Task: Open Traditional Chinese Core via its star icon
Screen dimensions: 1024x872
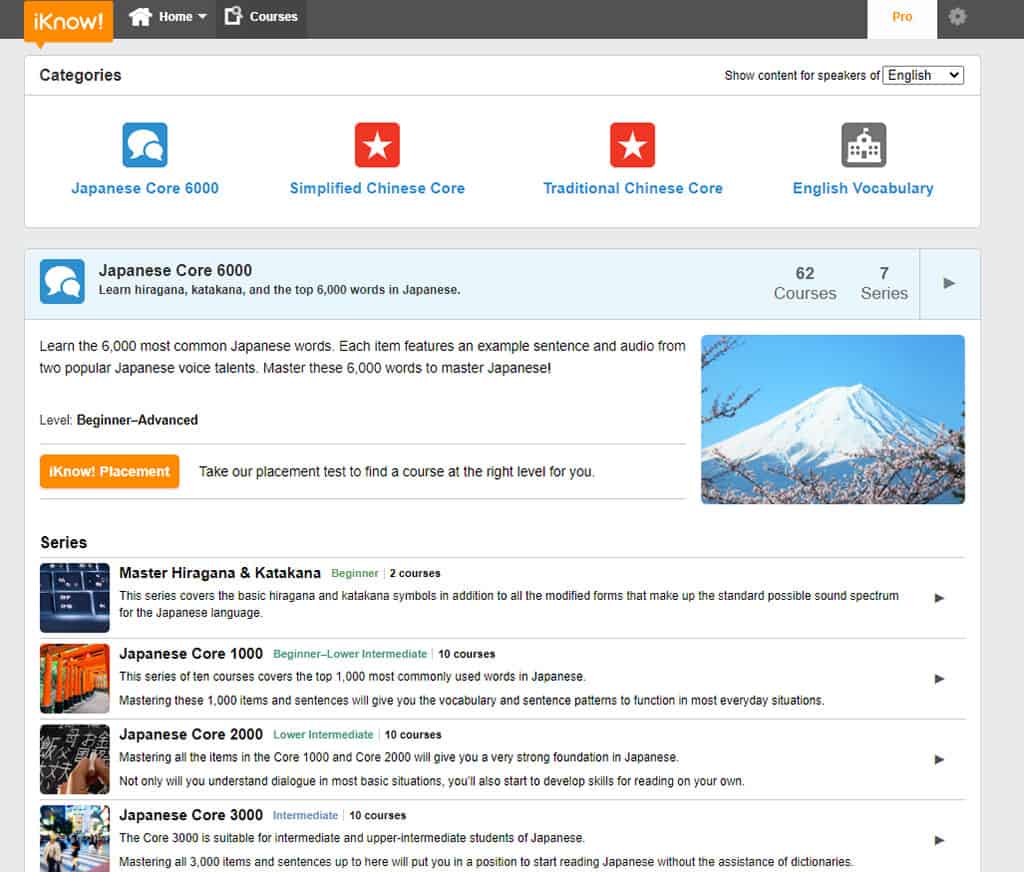Action: click(633, 144)
